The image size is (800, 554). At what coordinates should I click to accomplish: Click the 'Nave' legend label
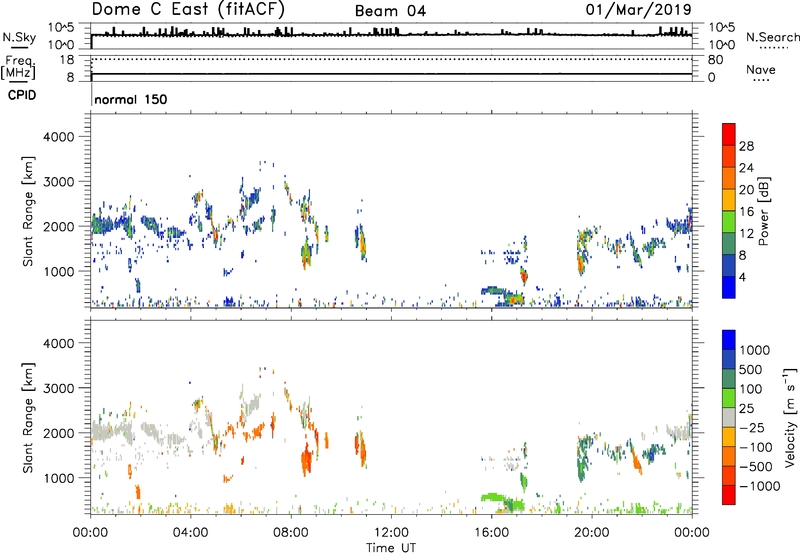(761, 69)
